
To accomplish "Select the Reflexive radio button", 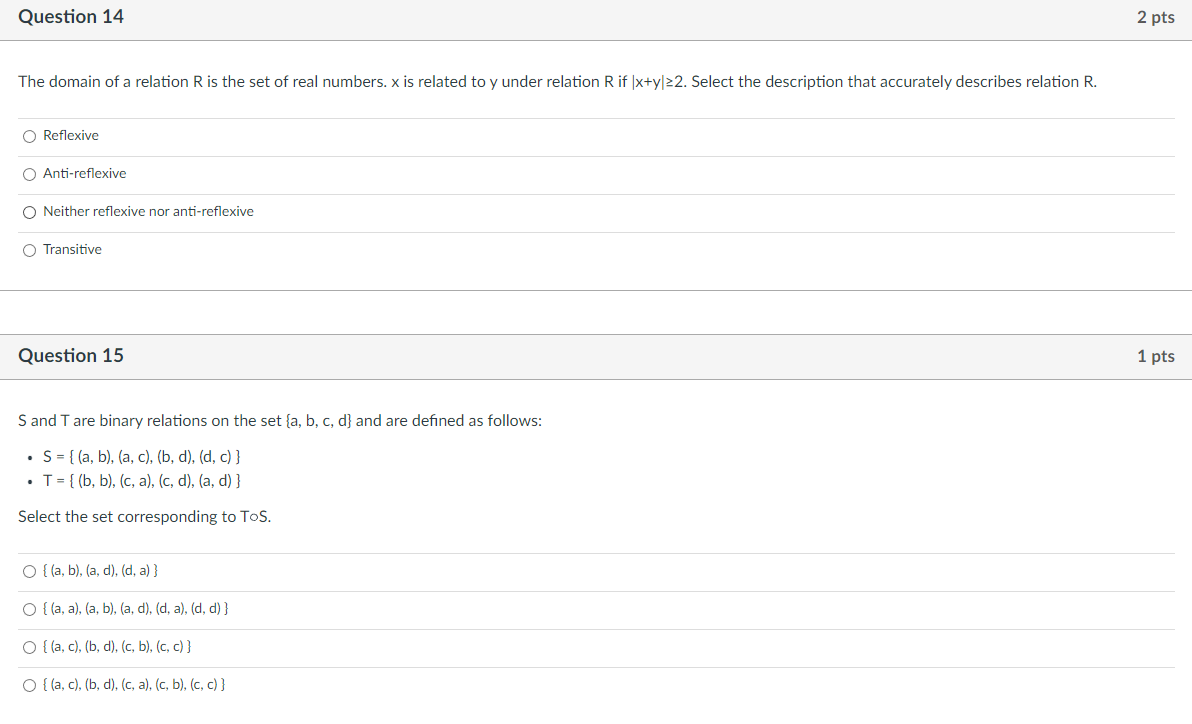I will 30,136.
